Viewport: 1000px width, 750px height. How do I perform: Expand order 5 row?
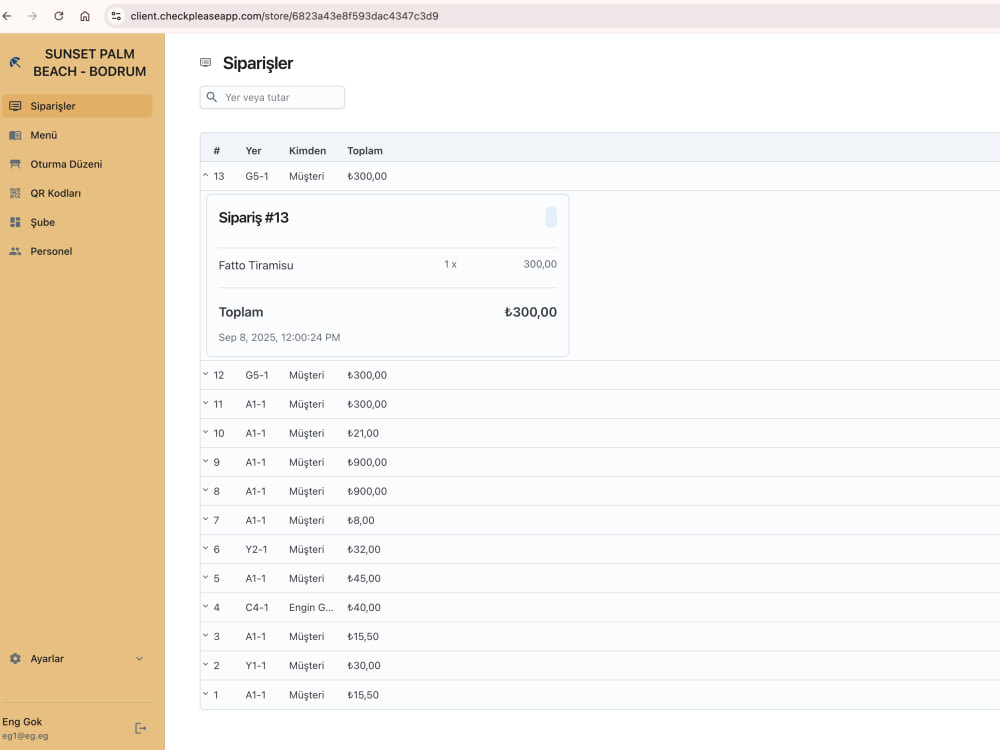click(x=205, y=577)
